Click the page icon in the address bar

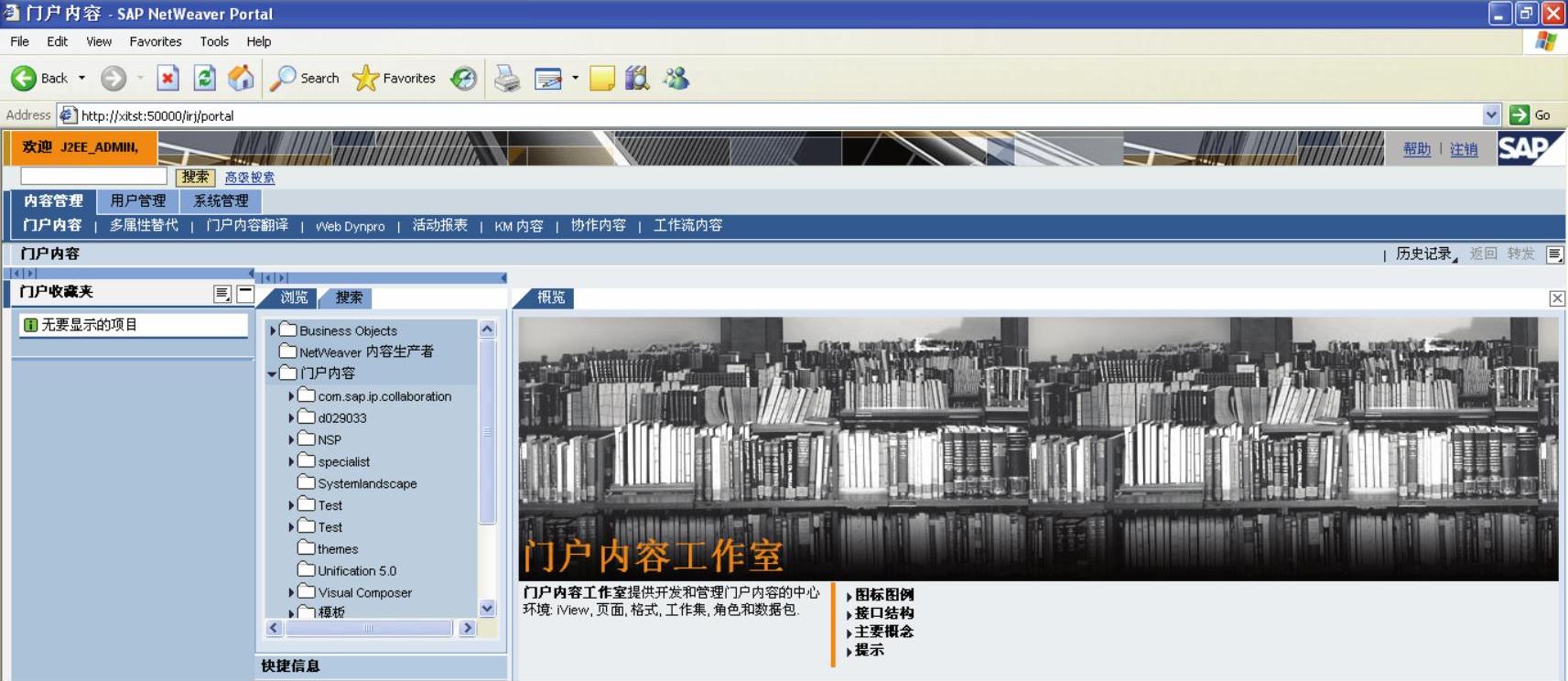[x=68, y=115]
